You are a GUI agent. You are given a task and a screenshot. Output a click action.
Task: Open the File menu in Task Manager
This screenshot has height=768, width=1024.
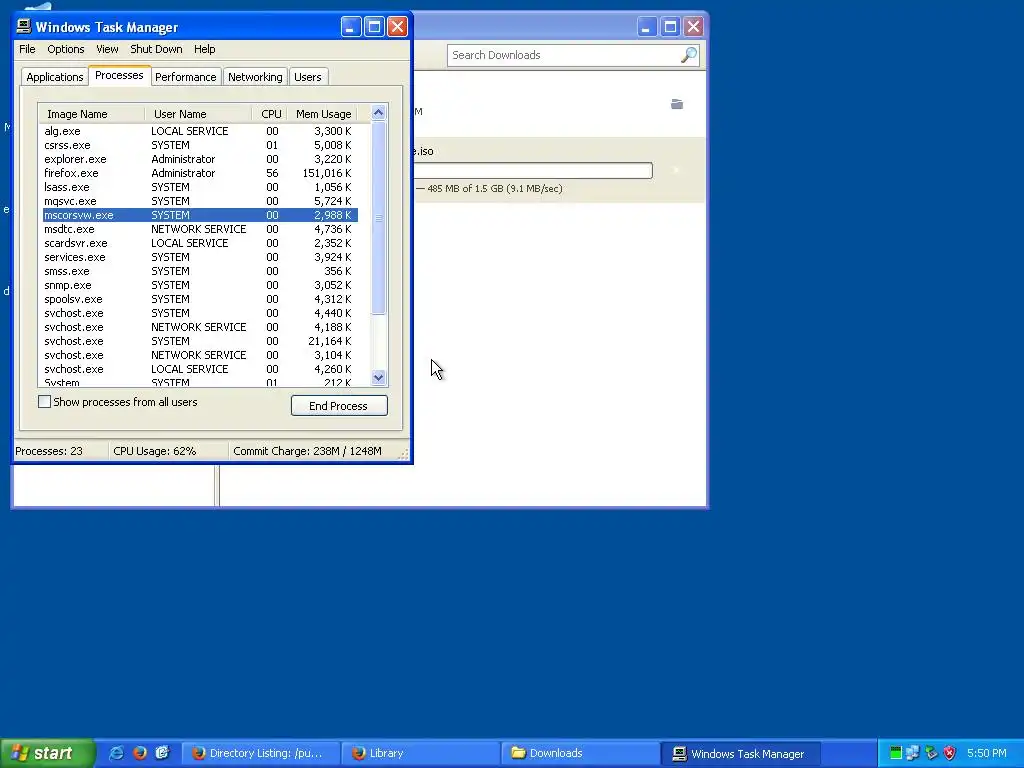[27, 49]
